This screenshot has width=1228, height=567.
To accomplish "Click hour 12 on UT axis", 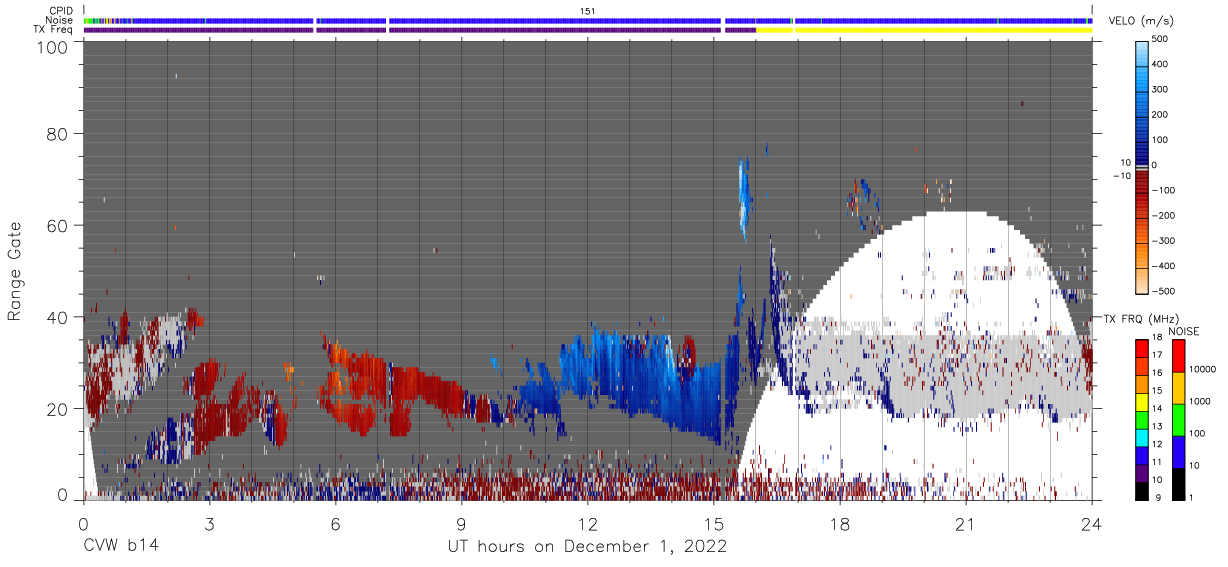I will click(587, 523).
